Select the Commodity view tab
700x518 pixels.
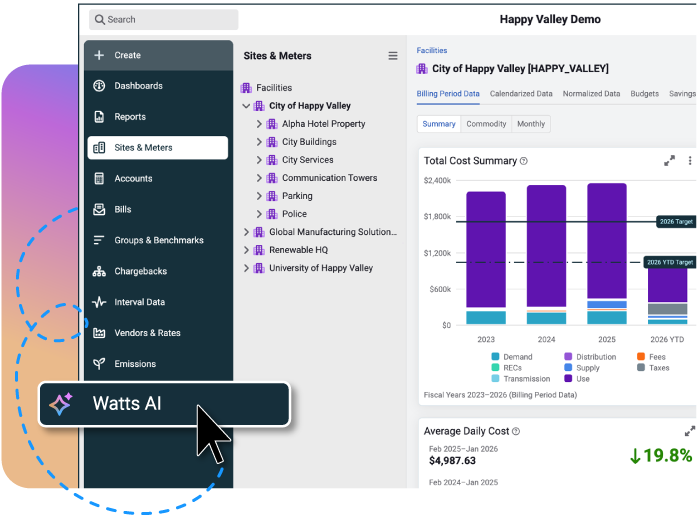click(x=486, y=124)
